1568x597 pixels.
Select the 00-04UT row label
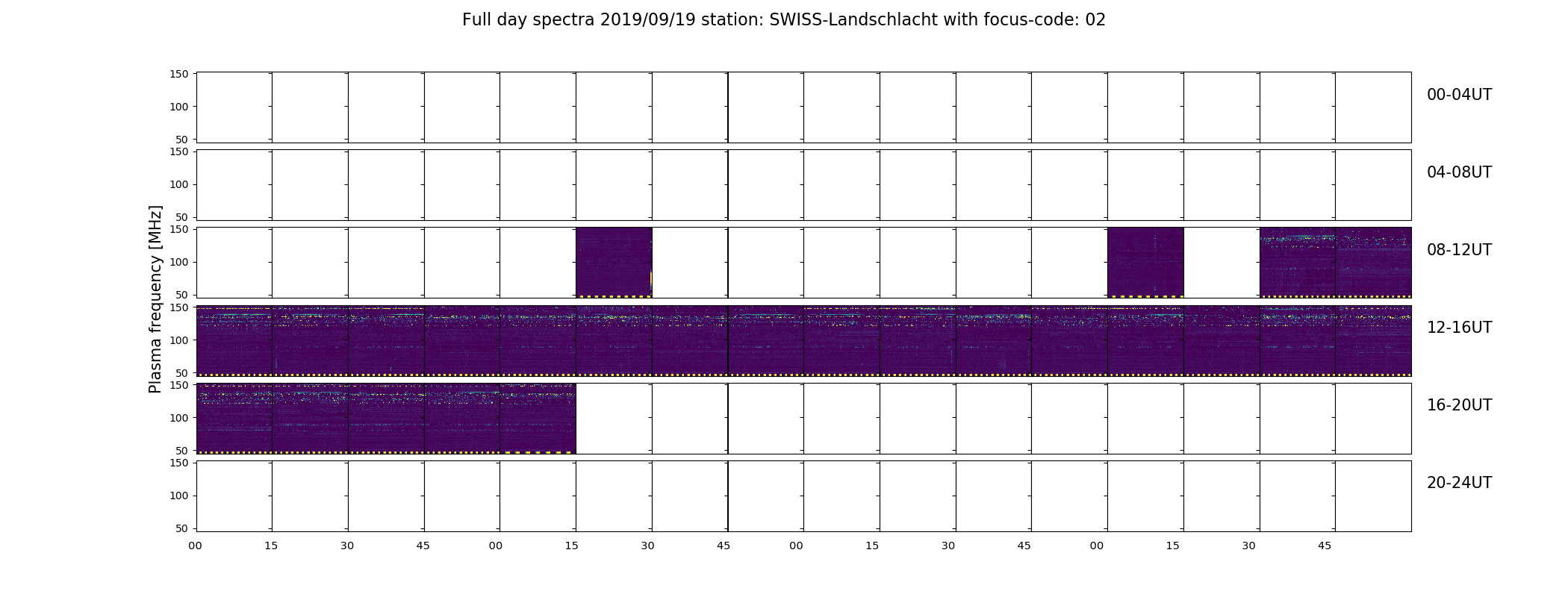(1459, 95)
